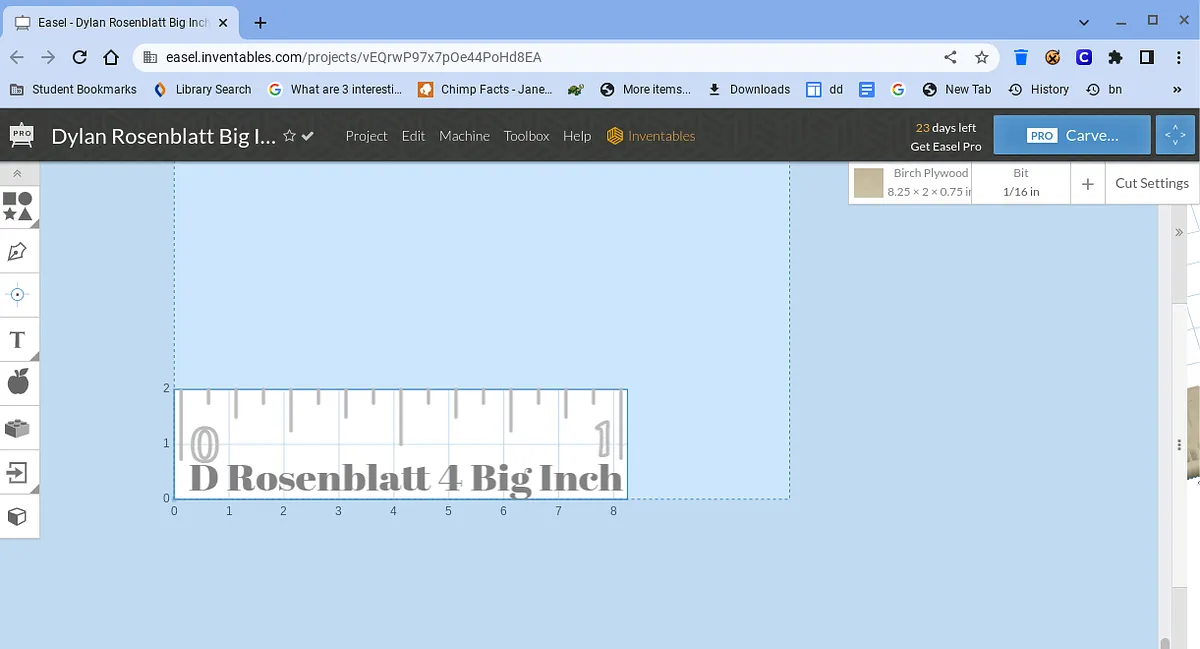The image size is (1200, 649).
Task: Open the Machine menu
Action: 464,136
